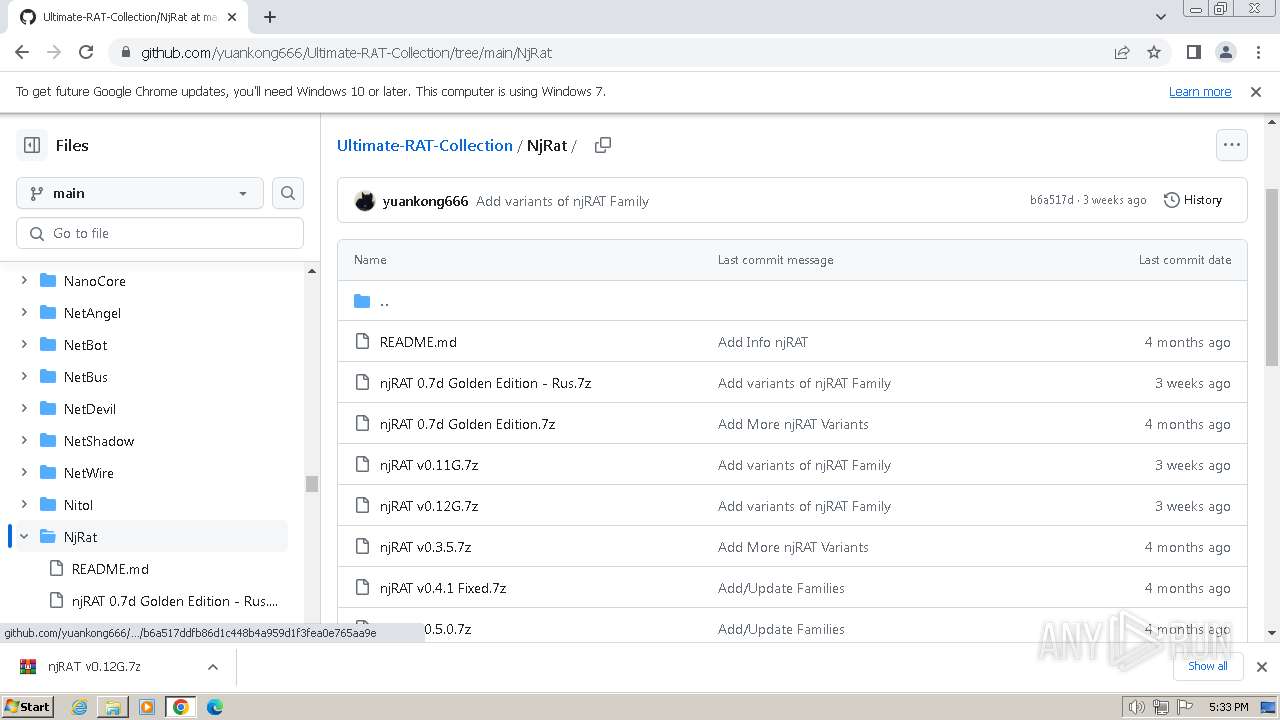Click the README.md row file icon

362,342
